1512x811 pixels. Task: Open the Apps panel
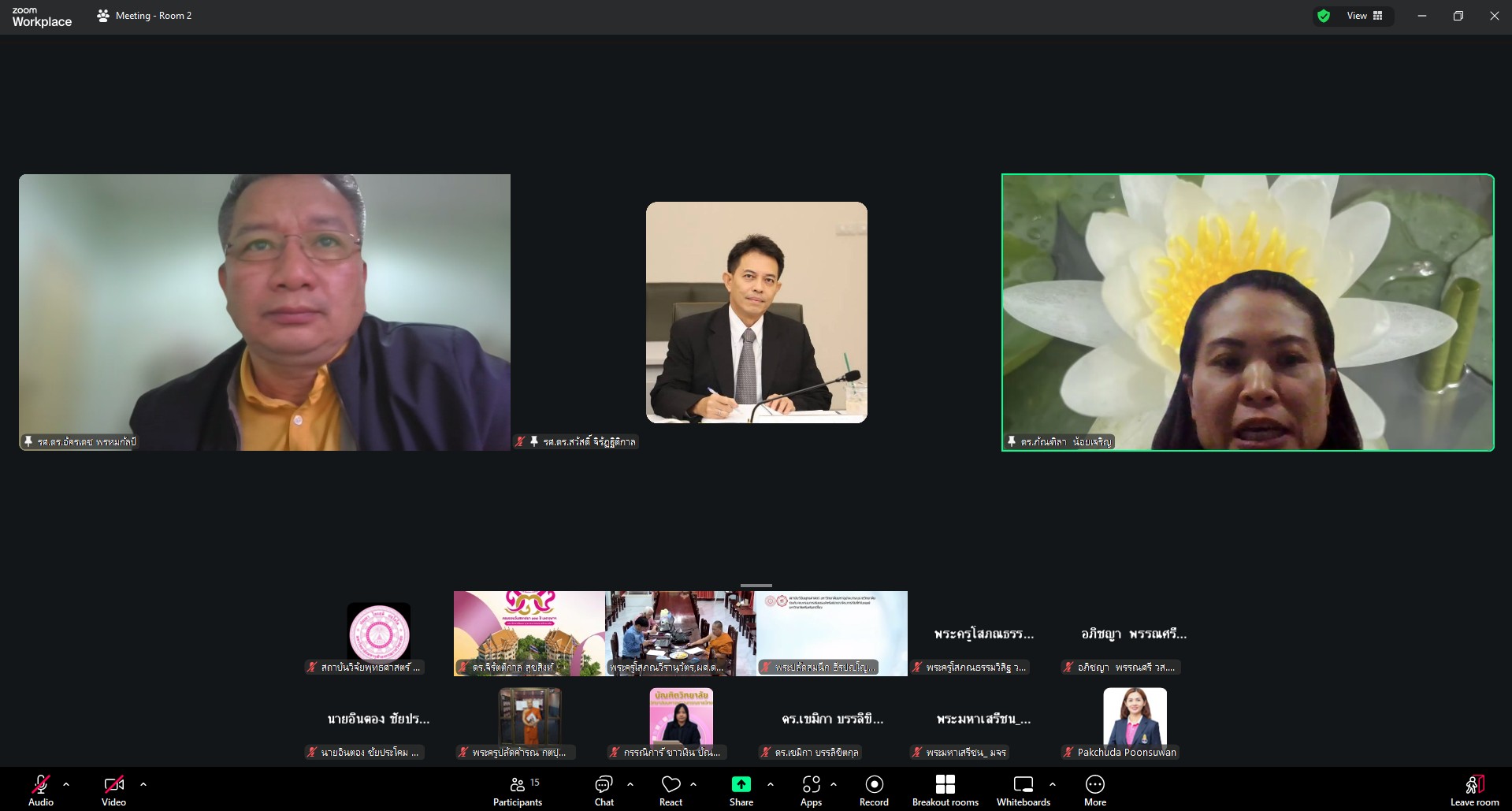[x=811, y=790]
